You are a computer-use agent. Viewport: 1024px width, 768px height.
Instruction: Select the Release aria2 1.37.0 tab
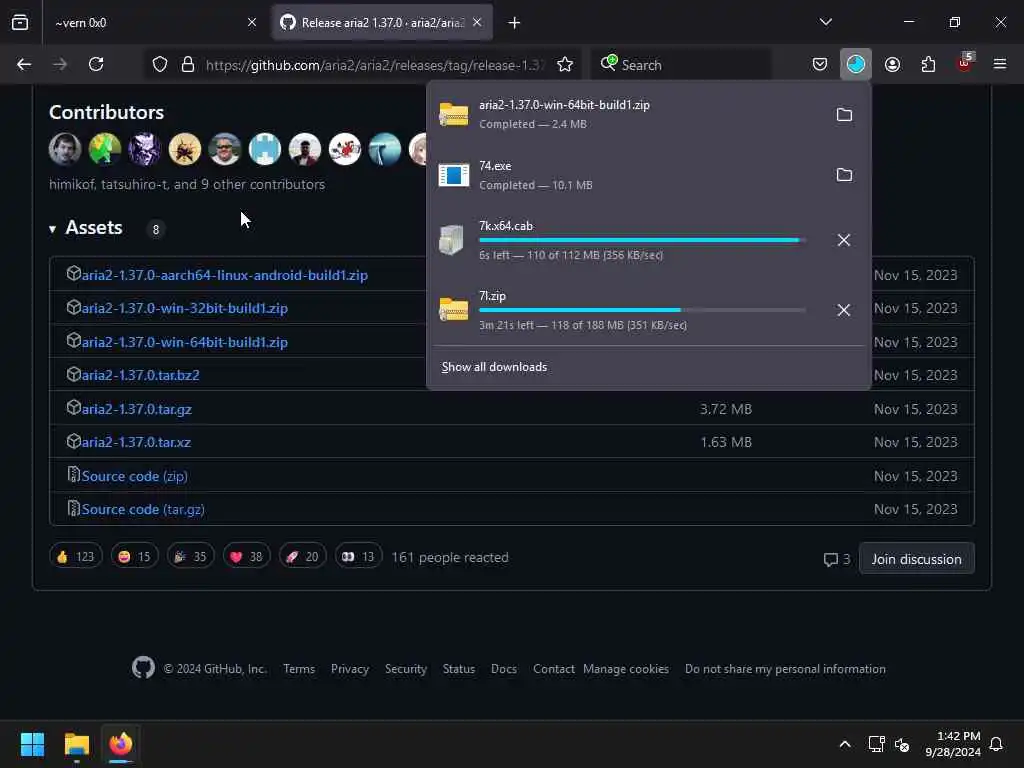tap(382, 23)
